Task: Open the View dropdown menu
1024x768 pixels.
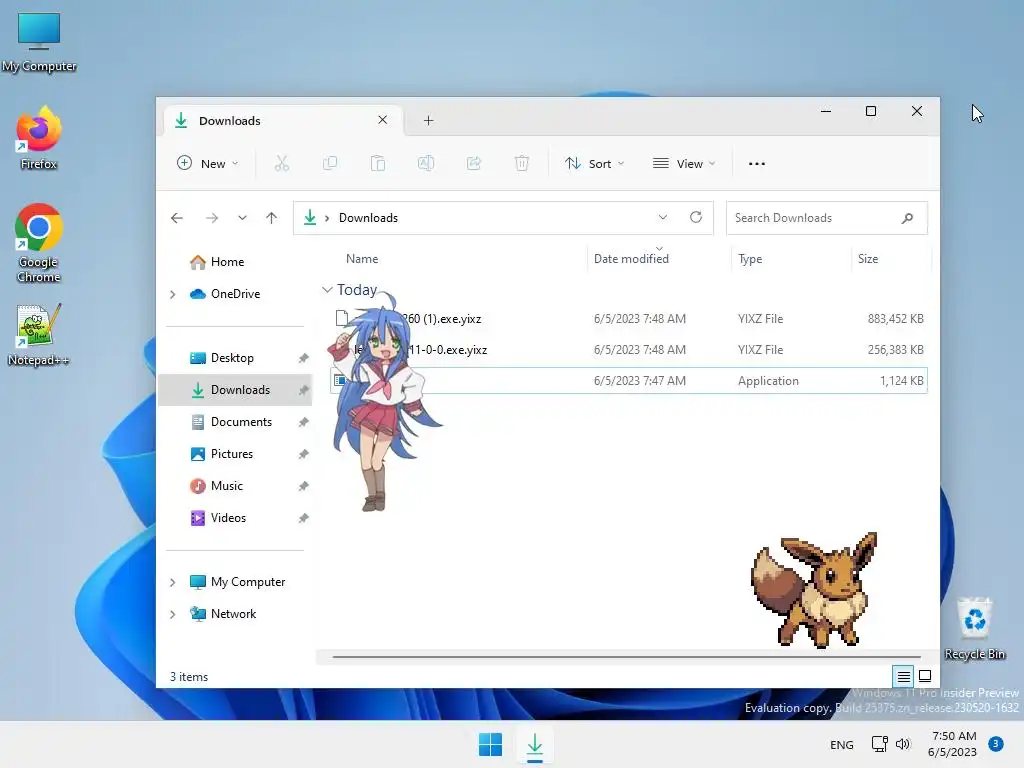Action: point(684,163)
